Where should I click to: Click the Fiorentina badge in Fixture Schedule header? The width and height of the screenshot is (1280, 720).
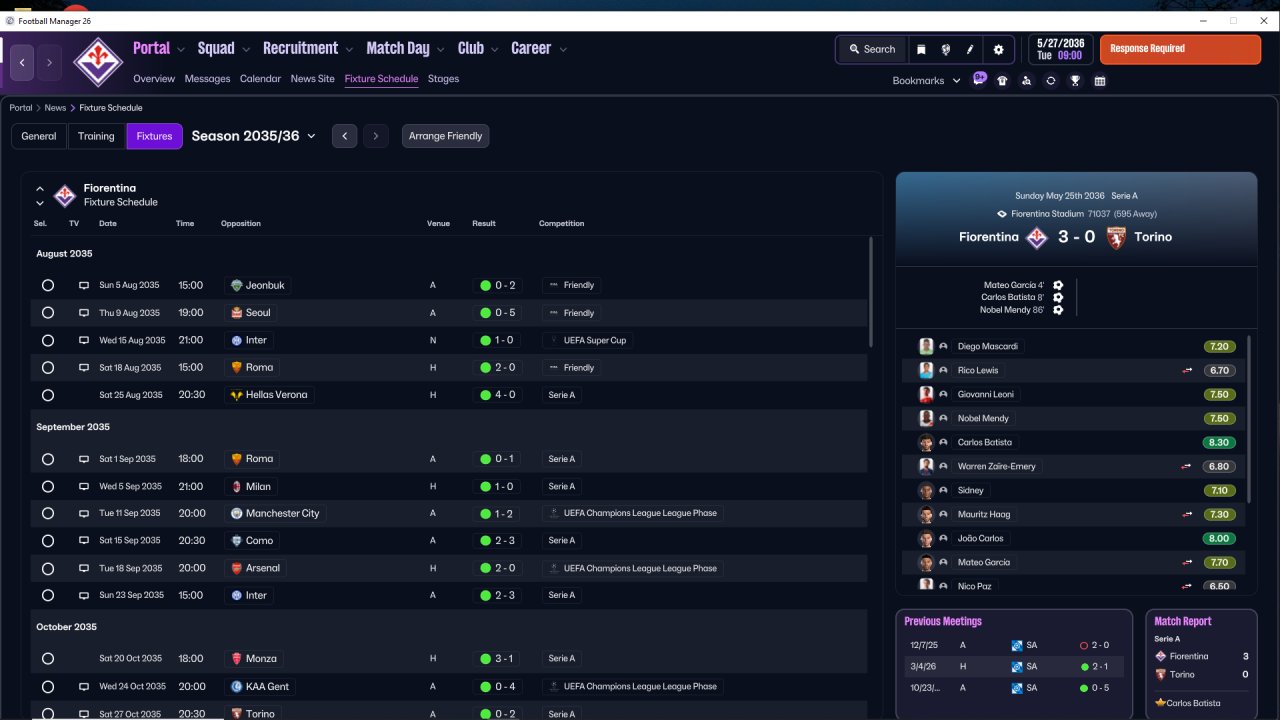65,195
